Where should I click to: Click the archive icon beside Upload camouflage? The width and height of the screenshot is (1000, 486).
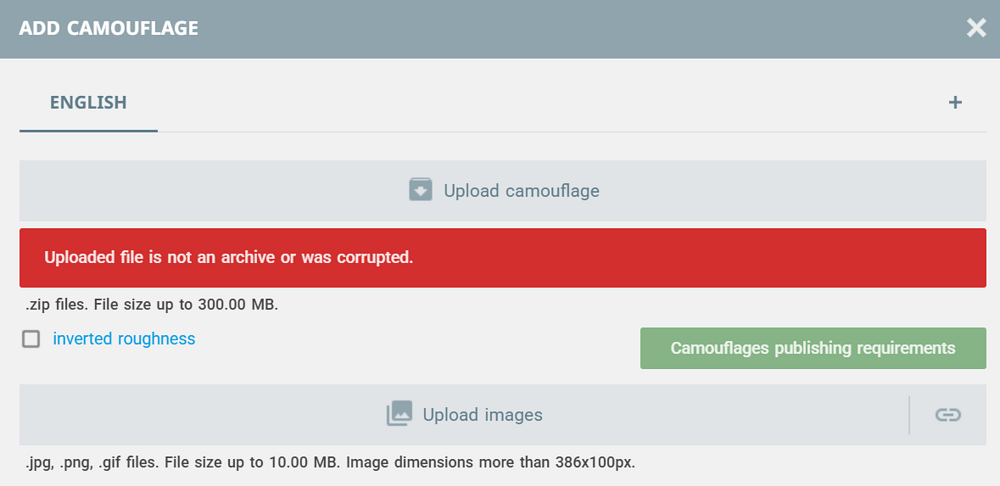[x=420, y=190]
